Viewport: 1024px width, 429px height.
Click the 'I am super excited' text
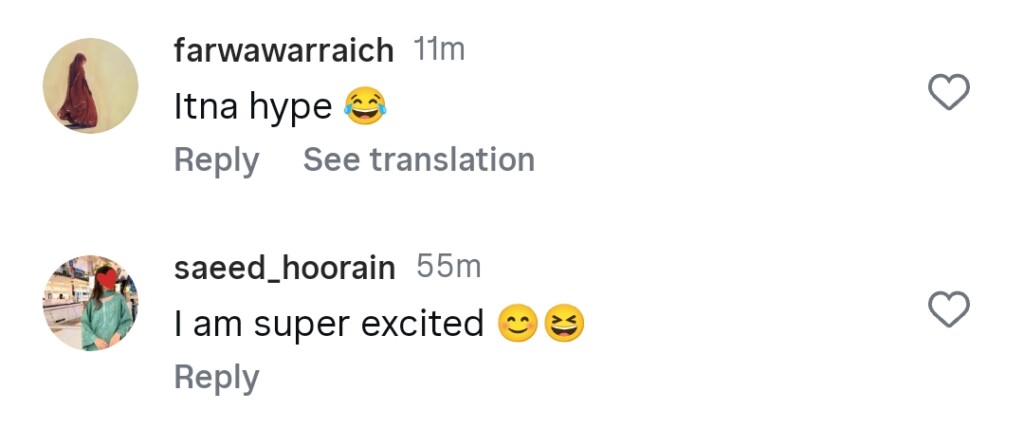point(329,324)
